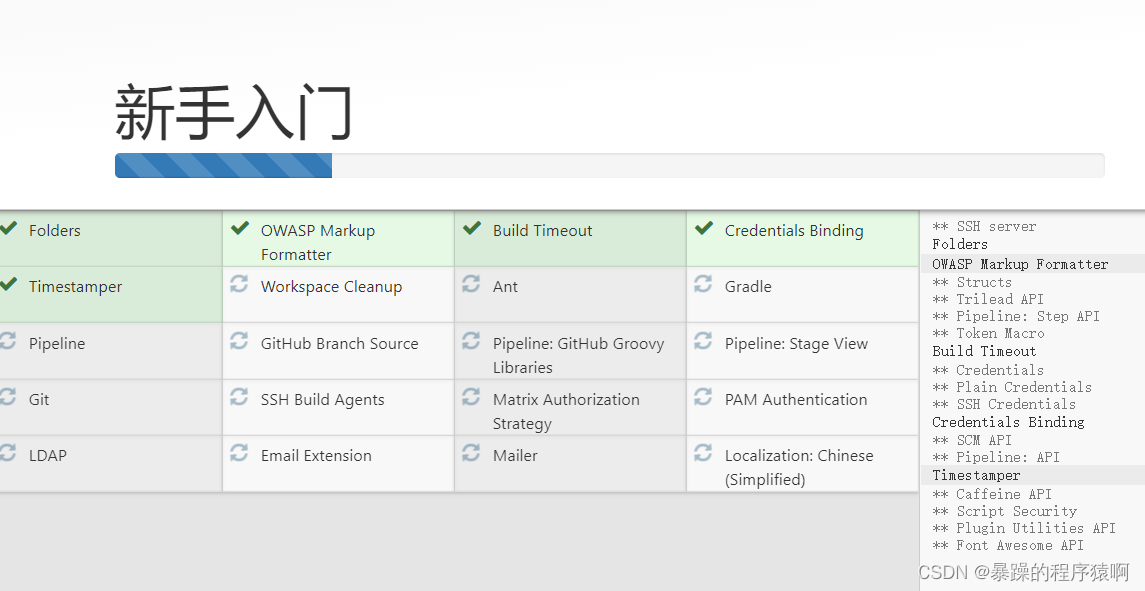Click the pending refresh icon beside LDAP

pyautogui.click(x=8, y=453)
